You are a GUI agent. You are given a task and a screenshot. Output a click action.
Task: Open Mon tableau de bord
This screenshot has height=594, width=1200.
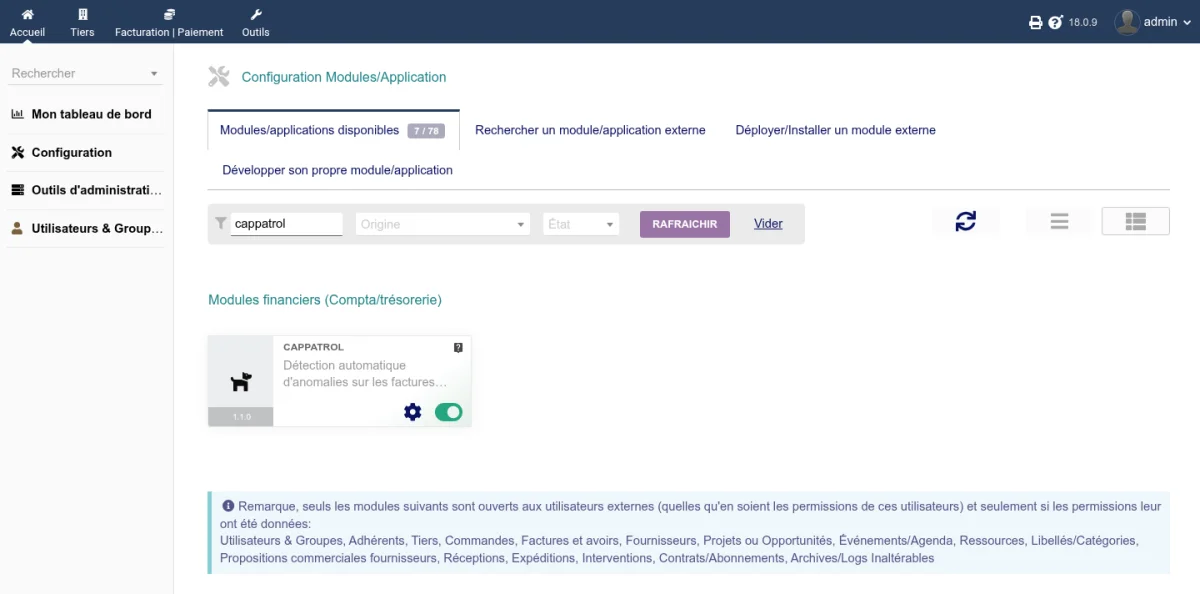pyautogui.click(x=91, y=114)
